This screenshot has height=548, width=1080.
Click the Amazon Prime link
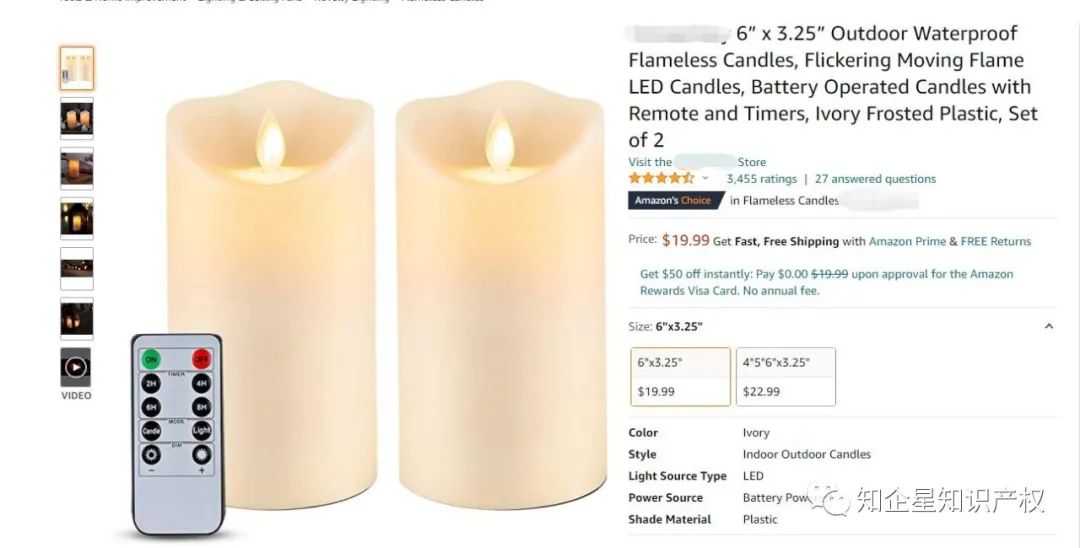click(x=907, y=241)
